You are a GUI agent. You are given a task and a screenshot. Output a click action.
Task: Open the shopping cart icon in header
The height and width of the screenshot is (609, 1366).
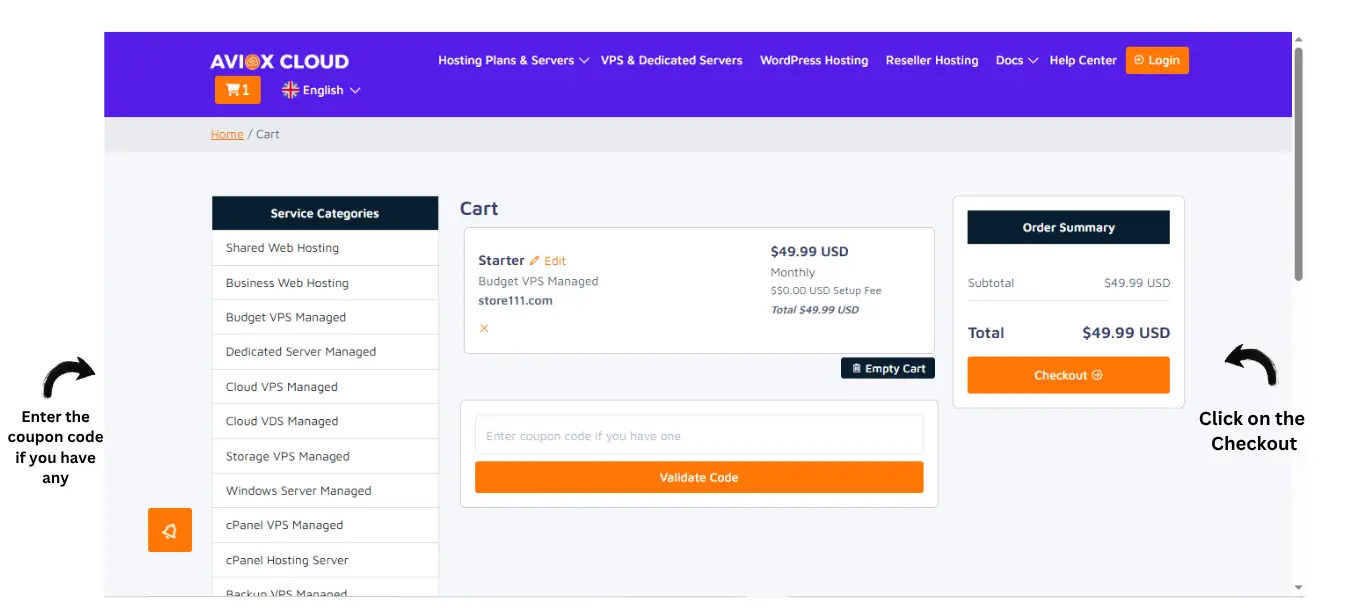[237, 90]
